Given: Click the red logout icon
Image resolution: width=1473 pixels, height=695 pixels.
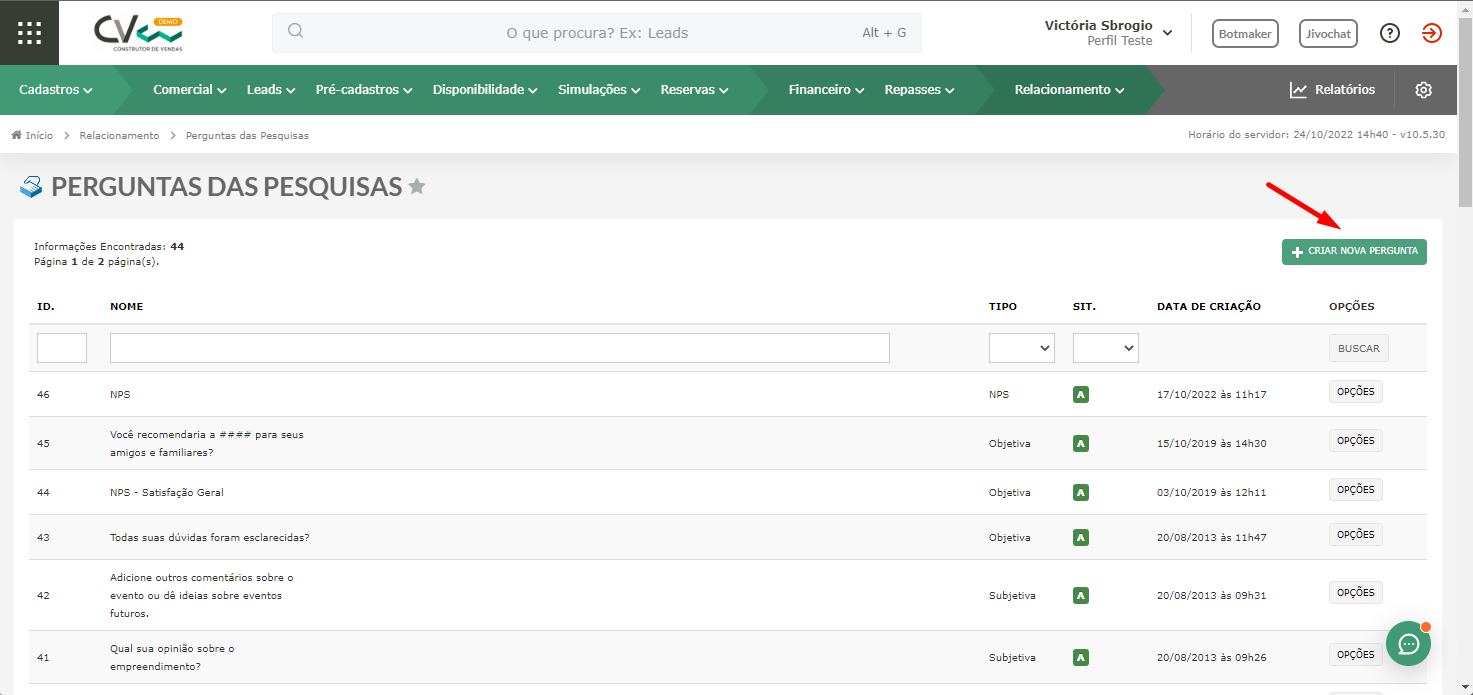Looking at the screenshot, I should (1432, 33).
